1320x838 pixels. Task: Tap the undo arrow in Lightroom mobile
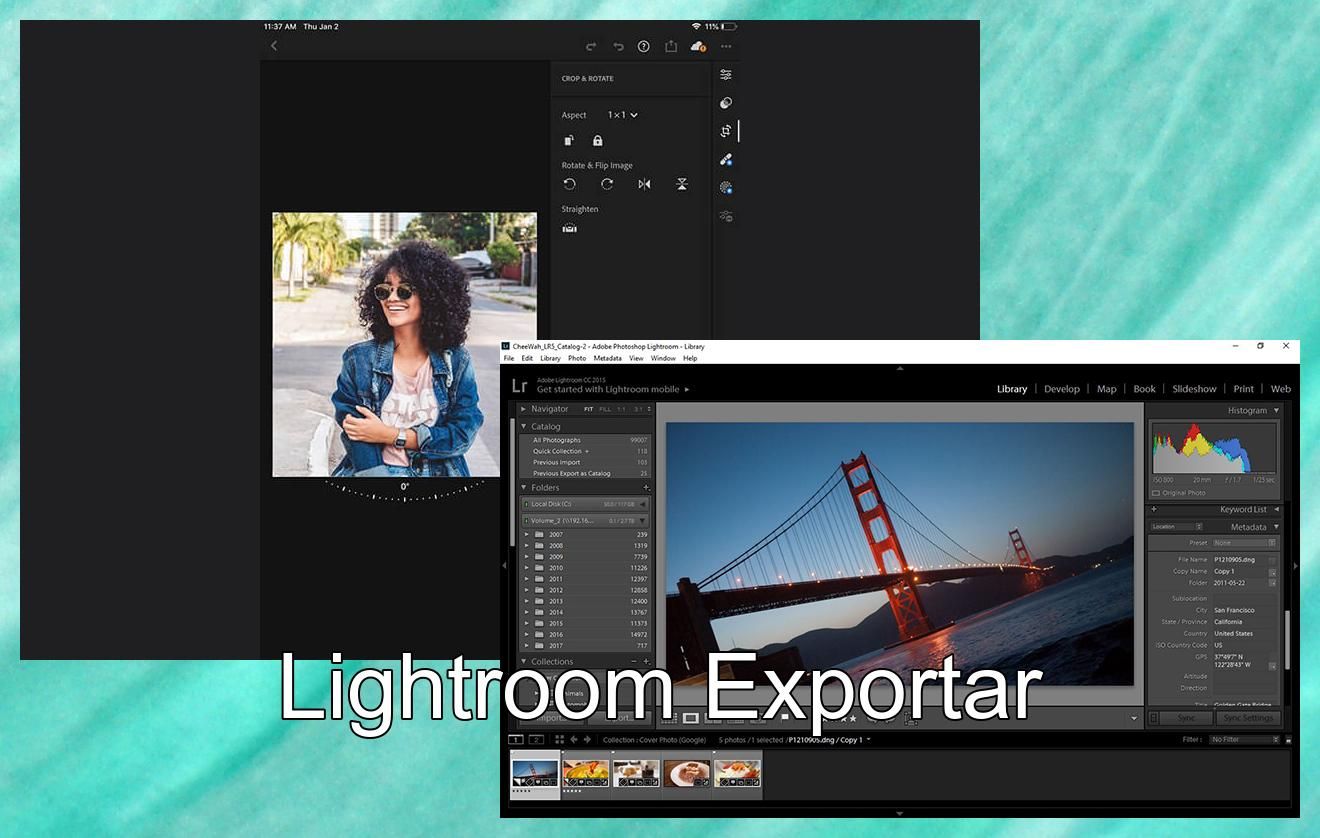[618, 46]
